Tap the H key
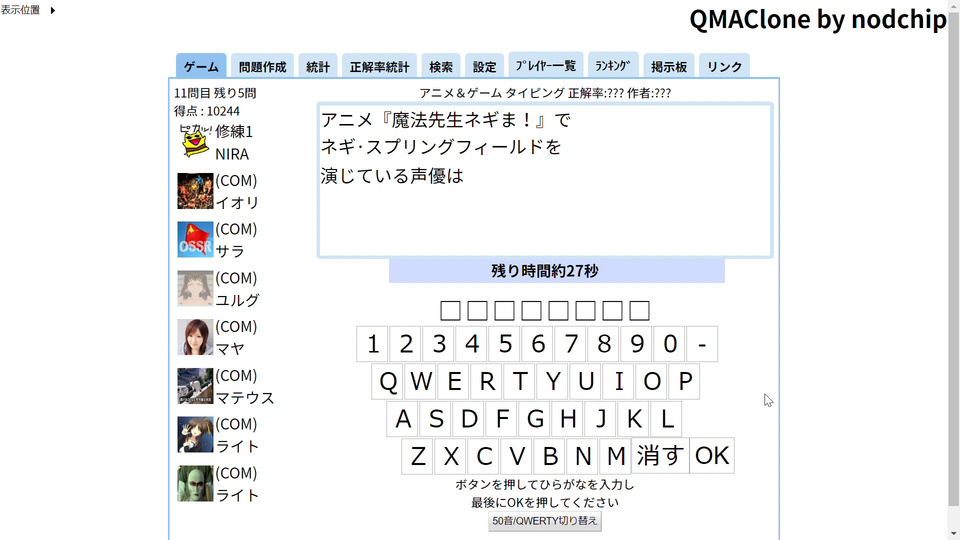 568,419
